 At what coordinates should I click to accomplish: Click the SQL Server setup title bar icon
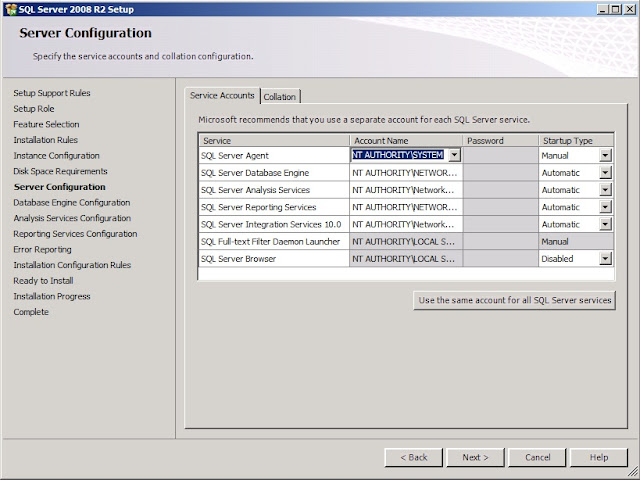click(x=11, y=9)
